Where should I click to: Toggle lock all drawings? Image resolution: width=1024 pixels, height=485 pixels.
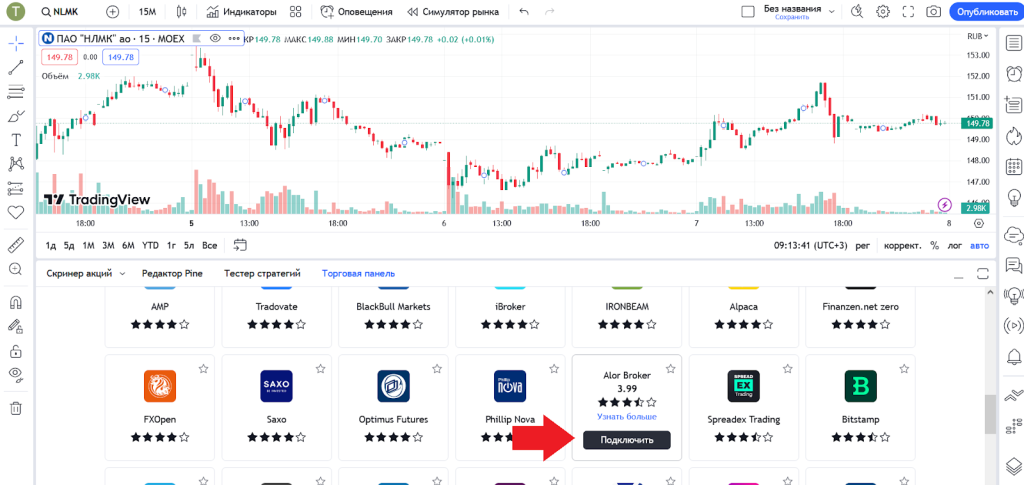coord(16,351)
